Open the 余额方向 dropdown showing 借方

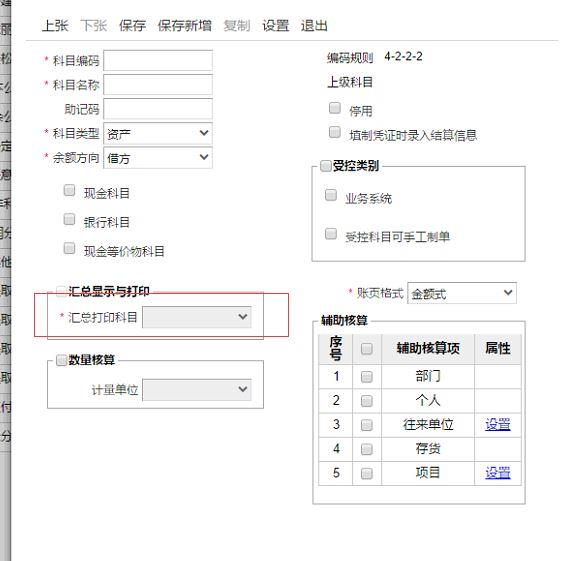158,158
